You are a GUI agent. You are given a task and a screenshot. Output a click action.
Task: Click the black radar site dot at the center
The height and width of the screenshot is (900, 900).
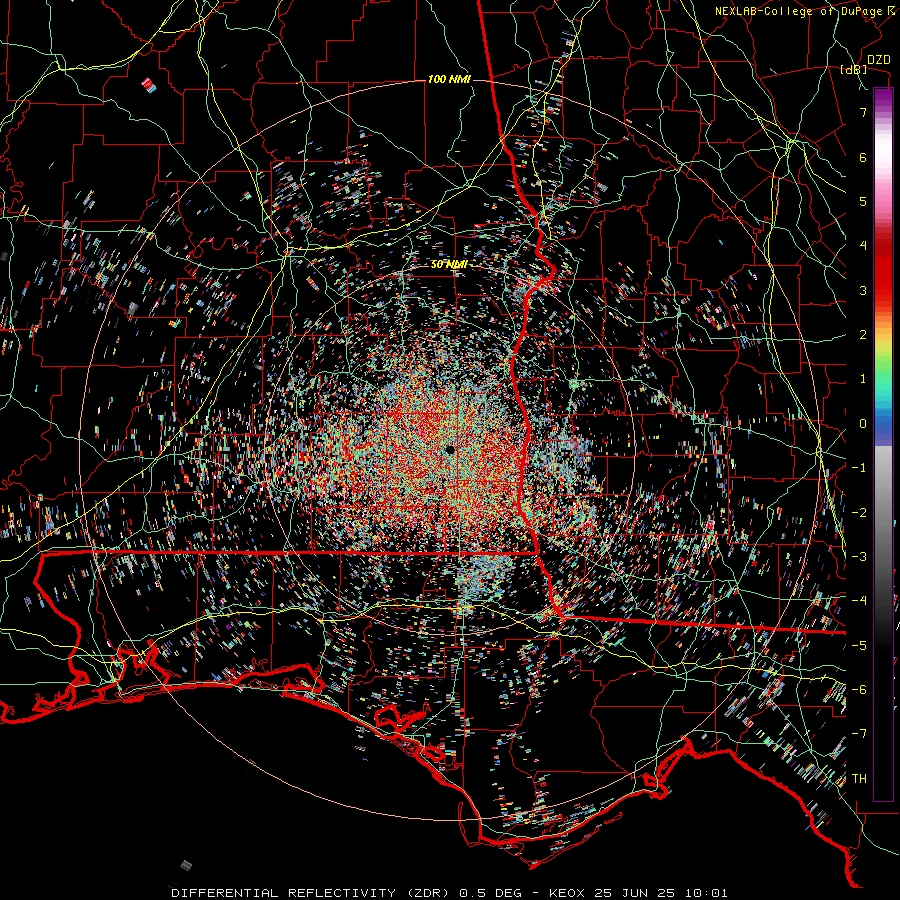tap(450, 450)
